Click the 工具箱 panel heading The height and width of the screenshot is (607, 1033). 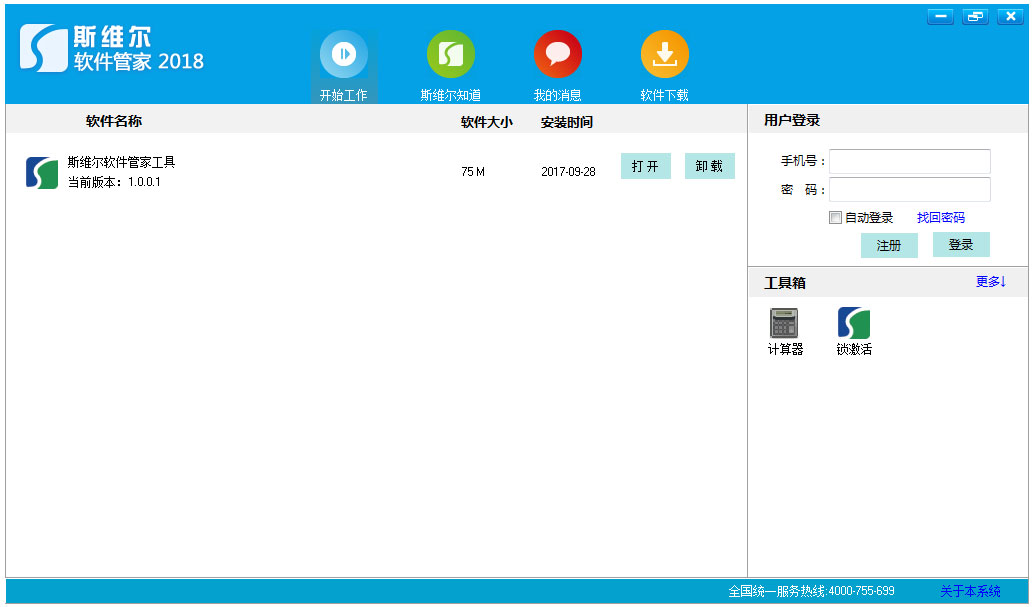coord(785,283)
